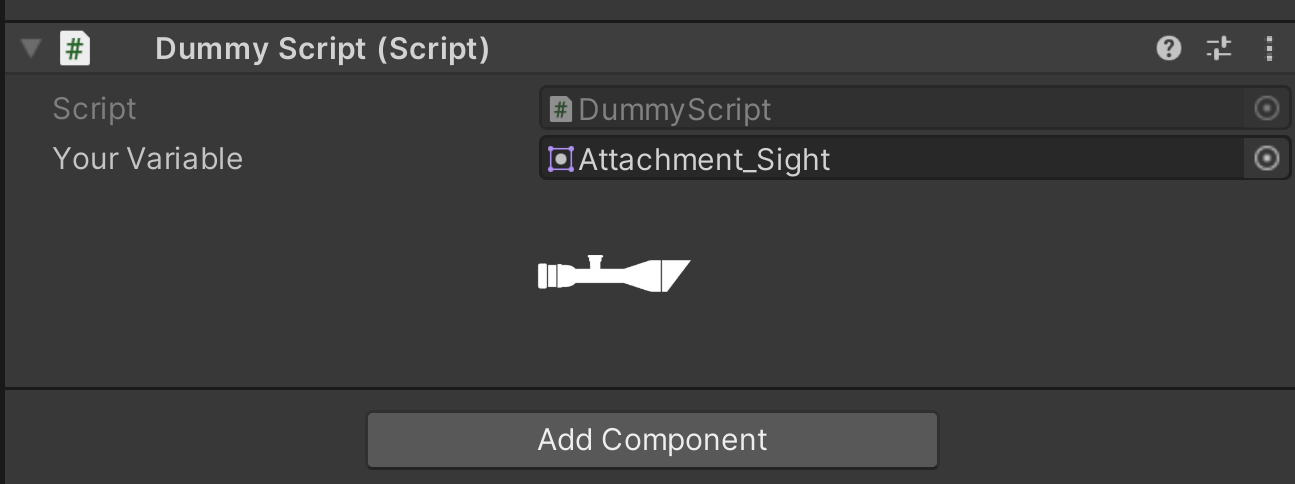
Task: Open the Dummy Script help reference
Action: (x=1168, y=48)
